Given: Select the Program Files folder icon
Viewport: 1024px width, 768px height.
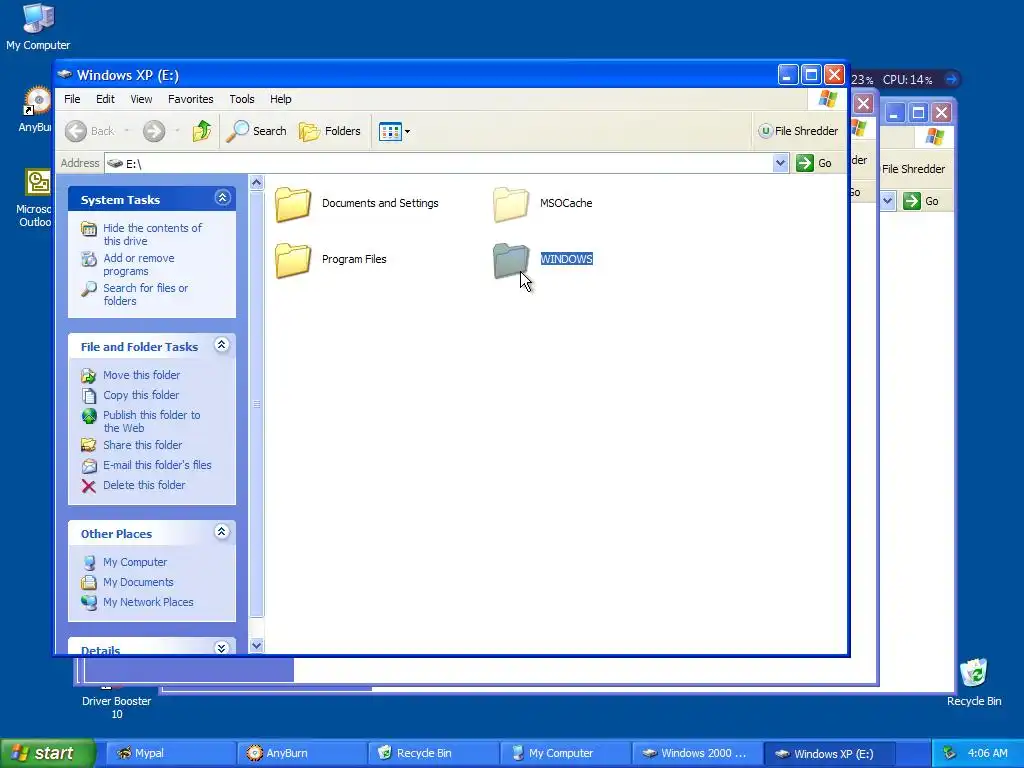Looking at the screenshot, I should 293,261.
